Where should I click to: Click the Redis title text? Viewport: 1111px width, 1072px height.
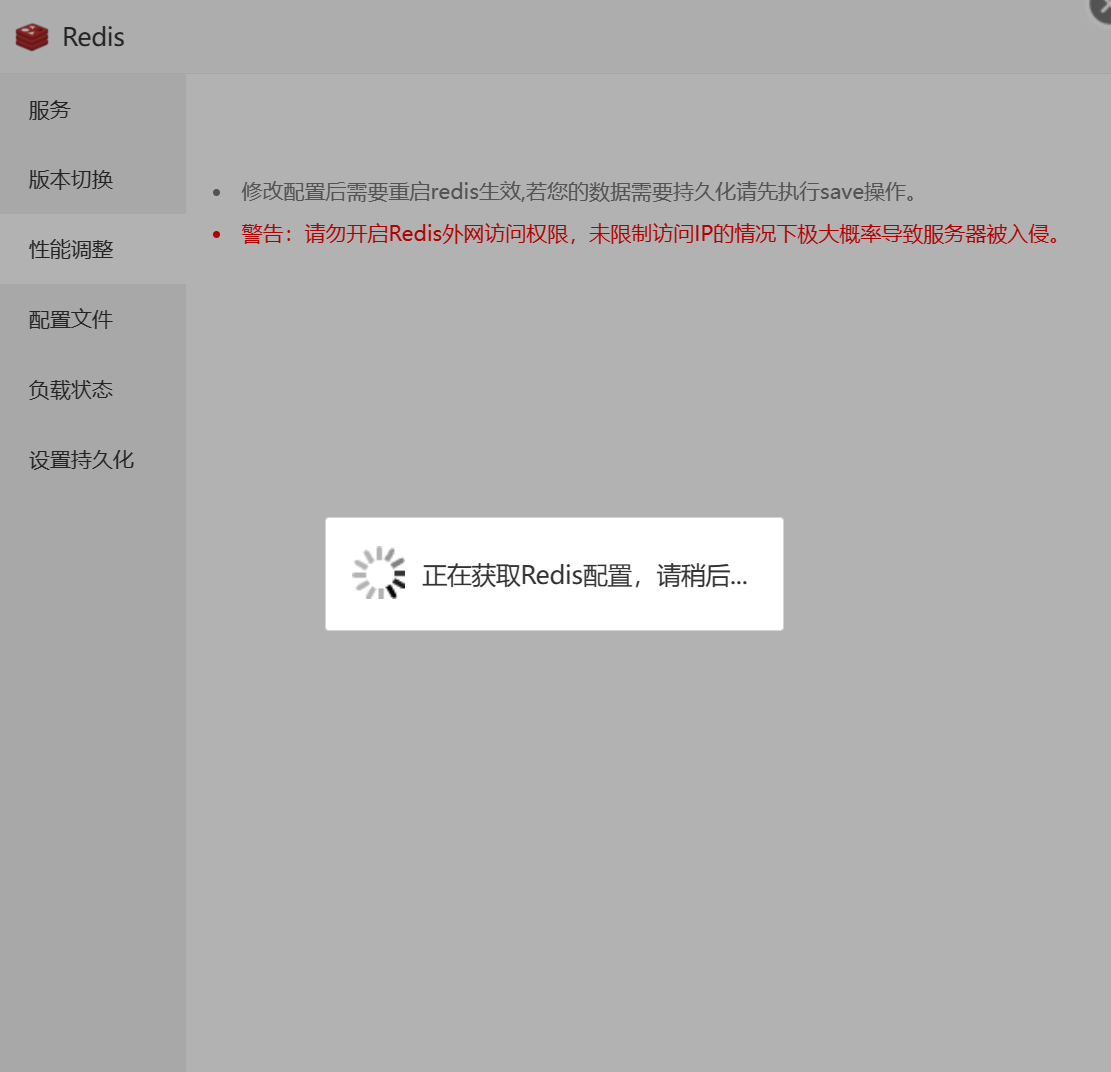coord(93,37)
